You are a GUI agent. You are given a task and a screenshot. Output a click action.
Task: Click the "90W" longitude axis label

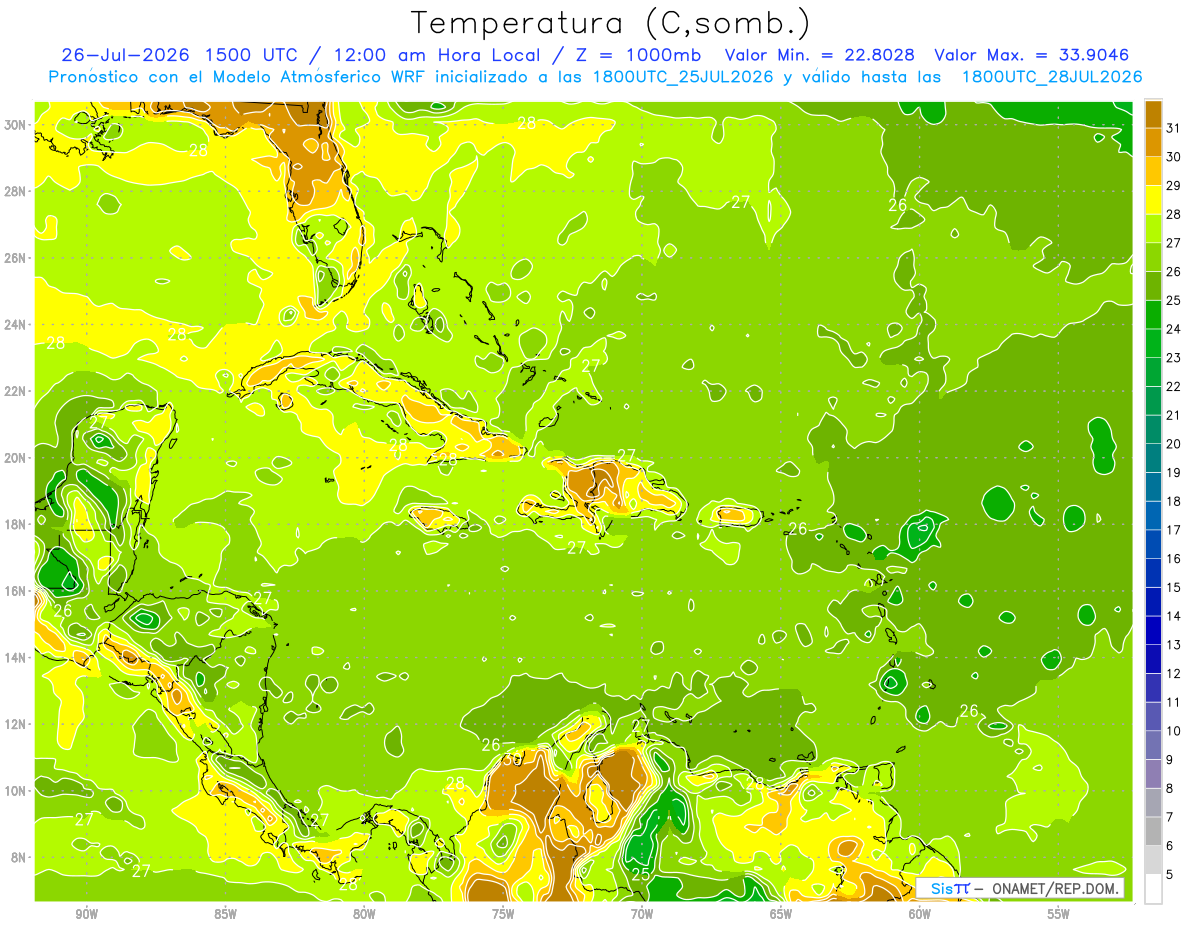pos(86,913)
